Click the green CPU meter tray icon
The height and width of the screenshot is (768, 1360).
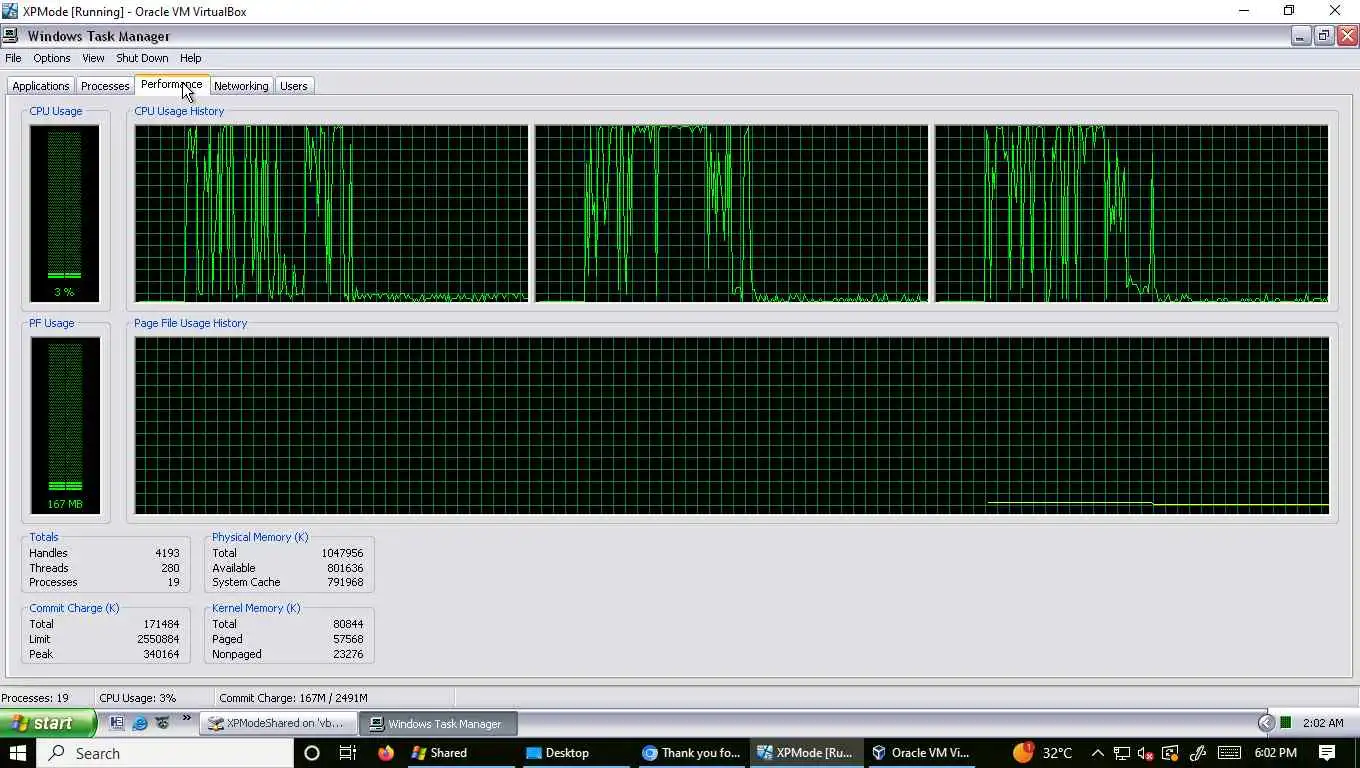click(1286, 723)
